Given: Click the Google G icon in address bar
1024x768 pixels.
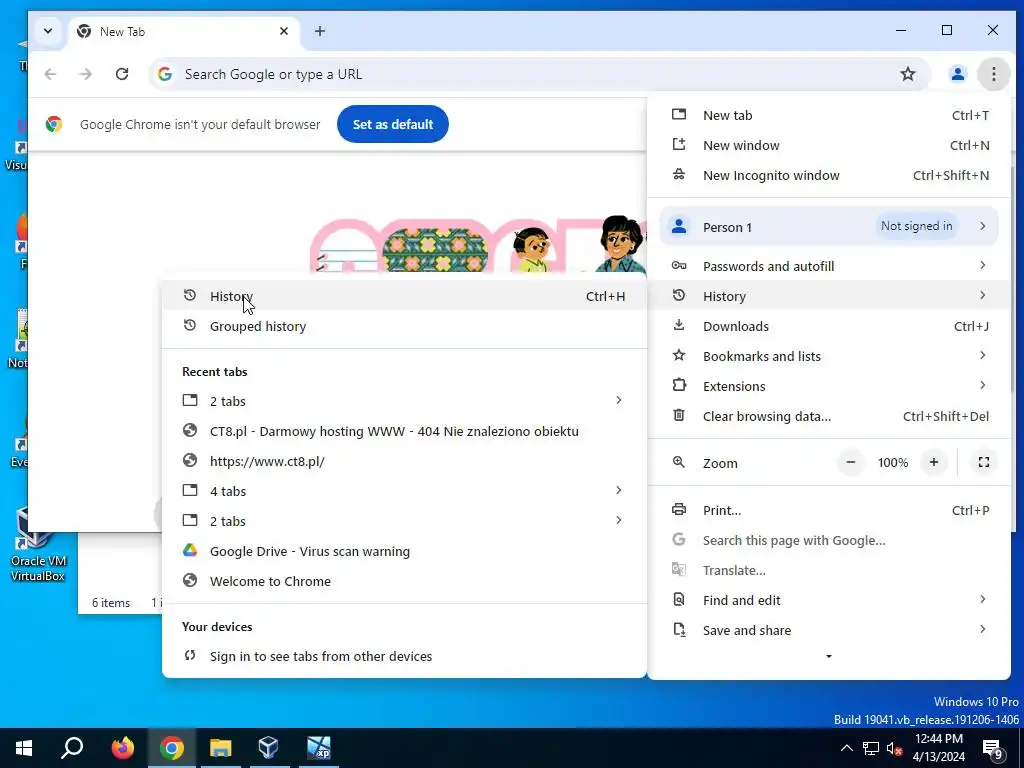Looking at the screenshot, I should pos(165,74).
